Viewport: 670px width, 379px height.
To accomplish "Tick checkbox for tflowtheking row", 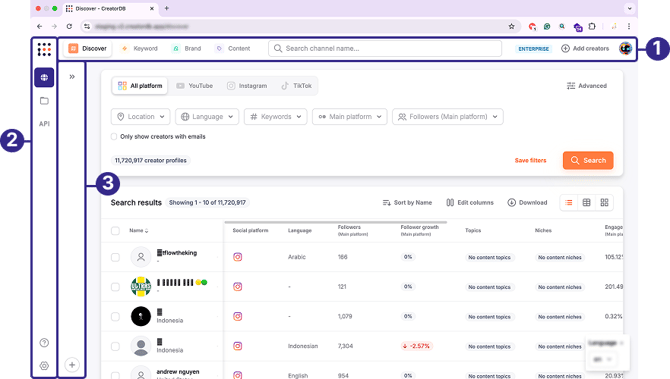I will 115,257.
